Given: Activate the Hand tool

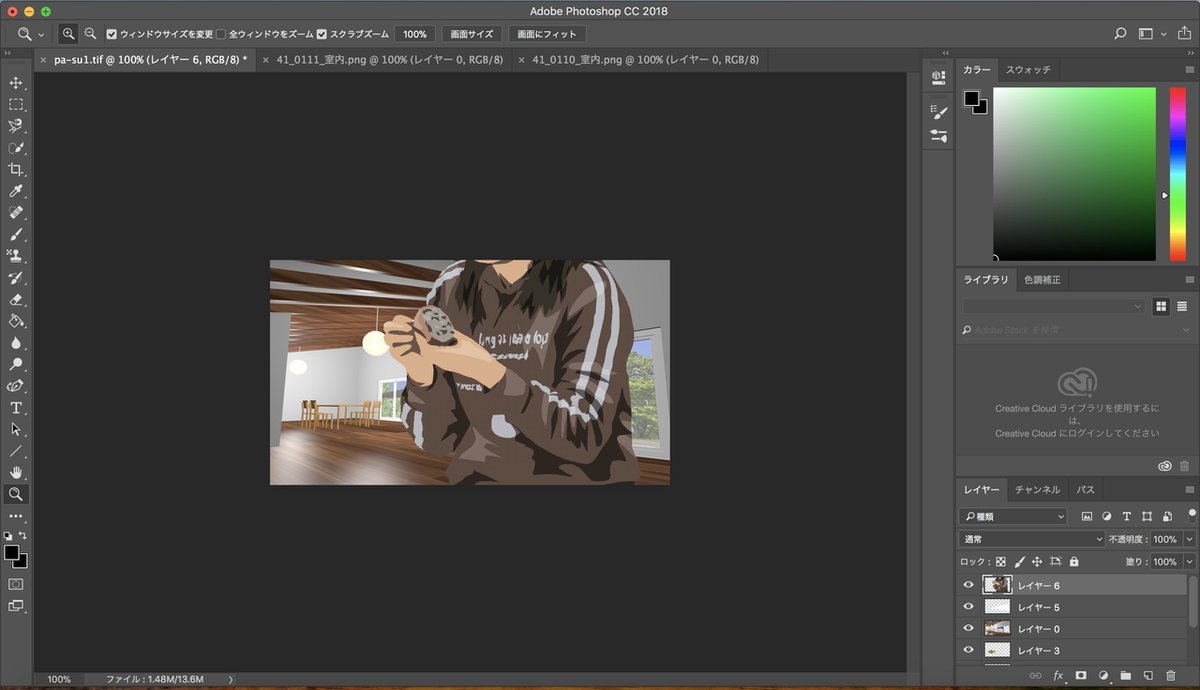Looking at the screenshot, I should tap(16, 472).
